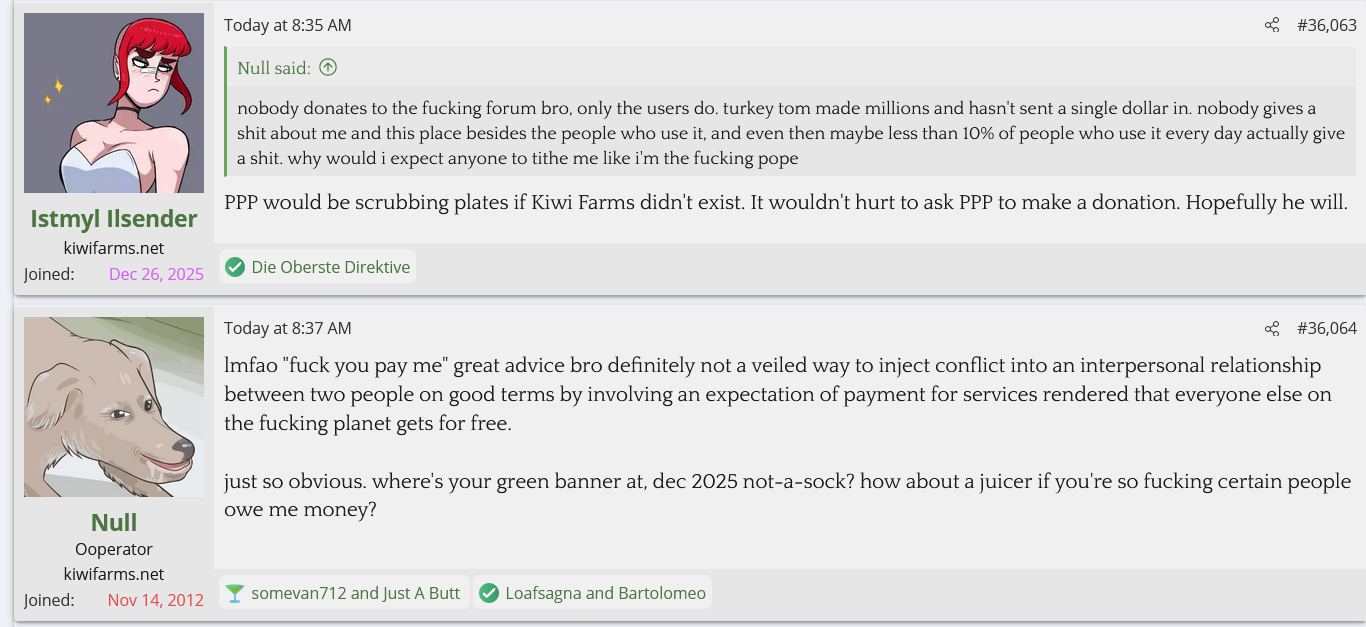Image resolution: width=1366 pixels, height=627 pixels.
Task: Click cocktail glass reaction icon under Null's post
Action: [235, 593]
